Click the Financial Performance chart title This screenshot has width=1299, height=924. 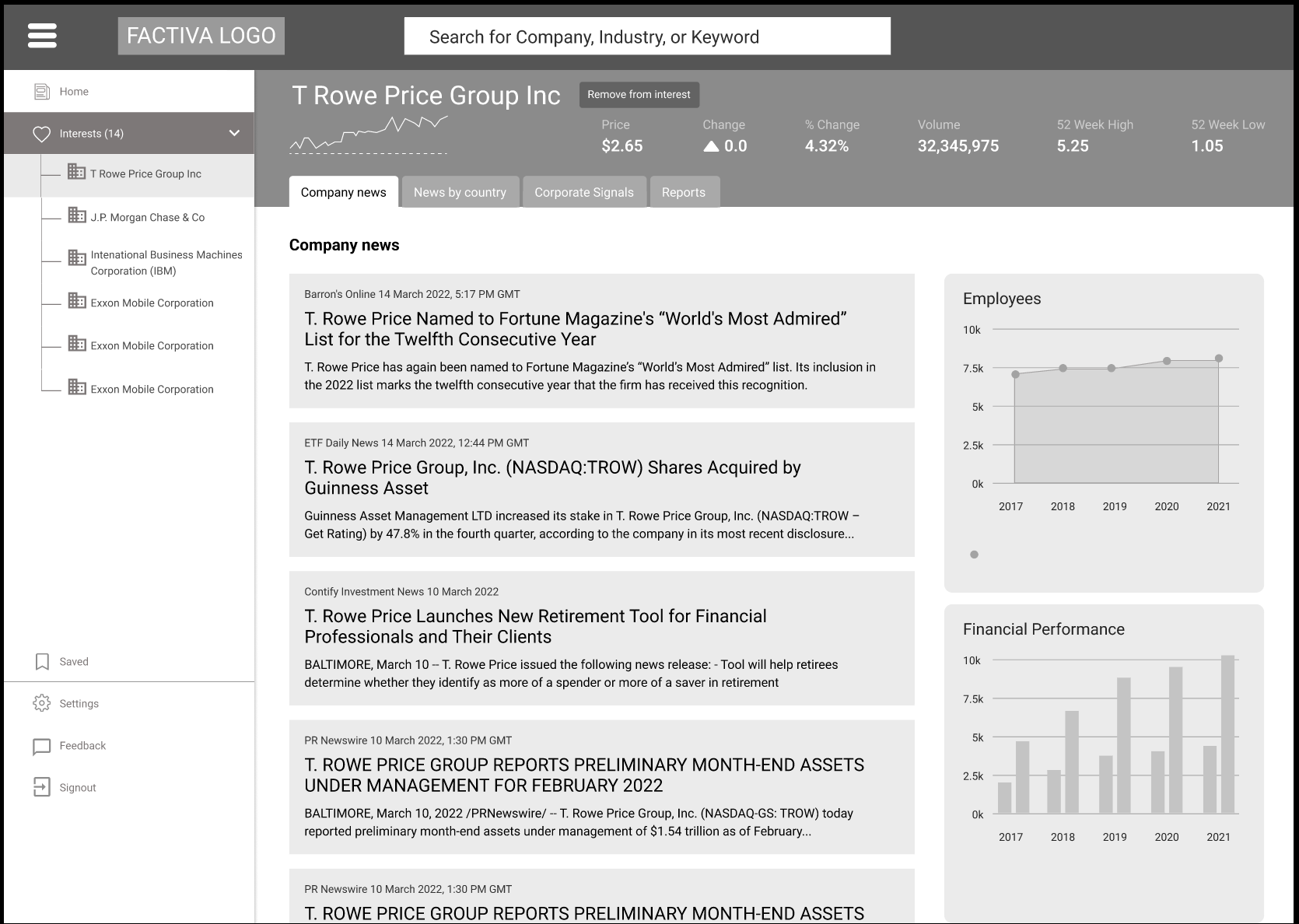click(1044, 629)
